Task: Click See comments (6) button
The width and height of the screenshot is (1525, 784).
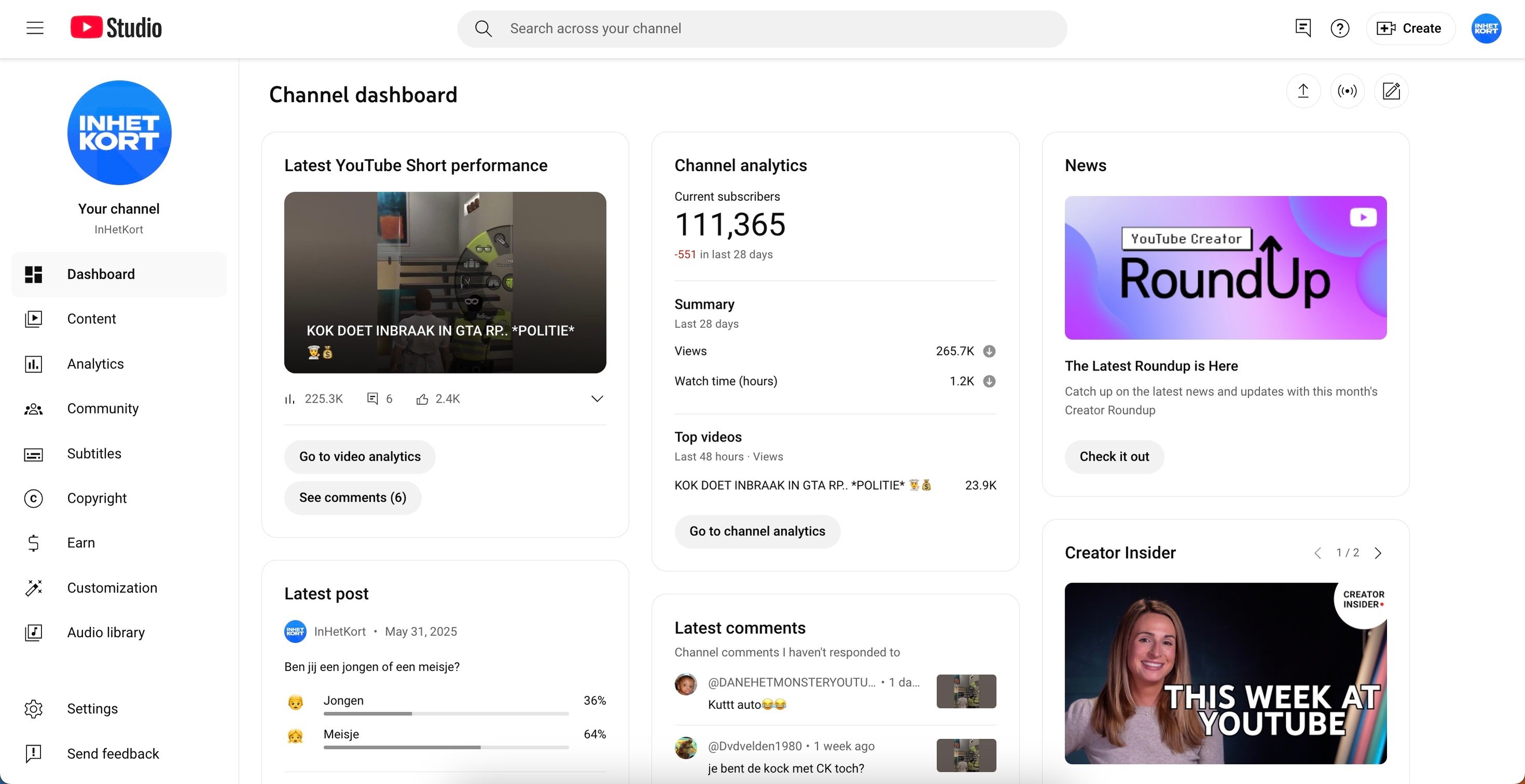Action: click(x=352, y=498)
